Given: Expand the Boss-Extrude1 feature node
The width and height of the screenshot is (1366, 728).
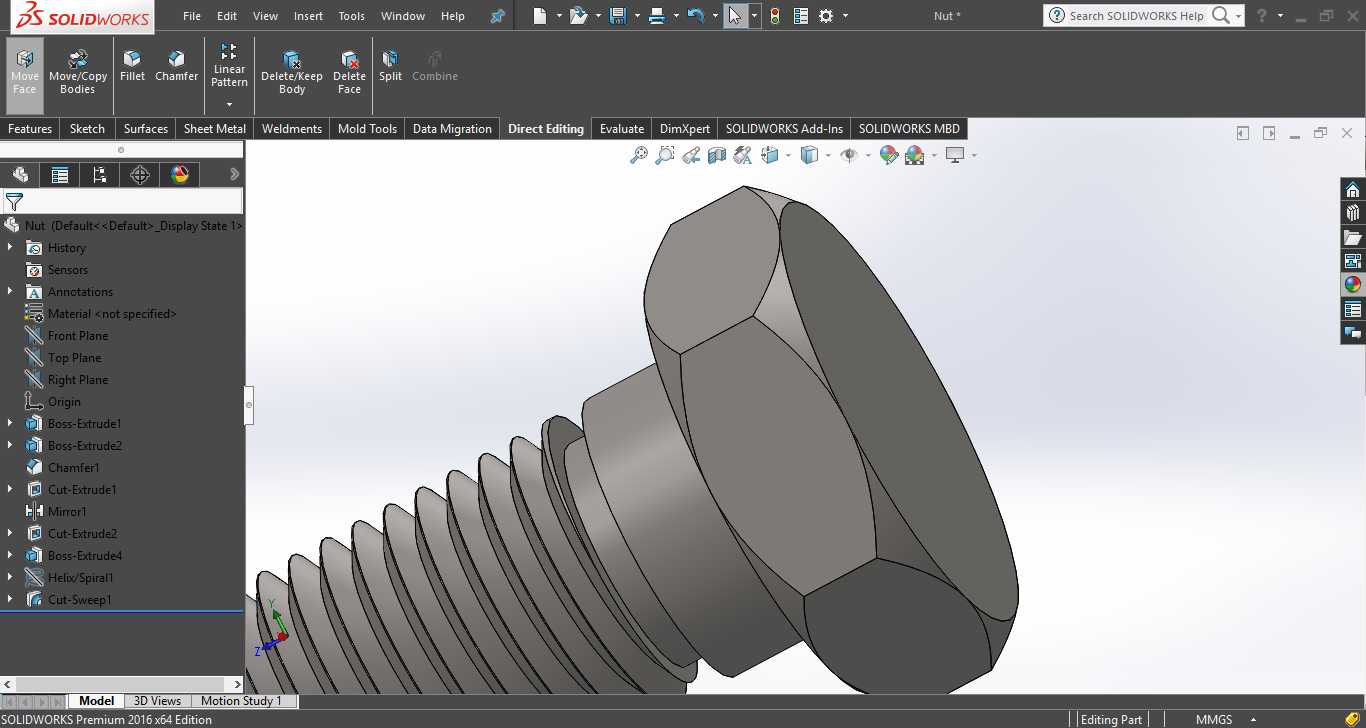Looking at the screenshot, I should click(10, 423).
